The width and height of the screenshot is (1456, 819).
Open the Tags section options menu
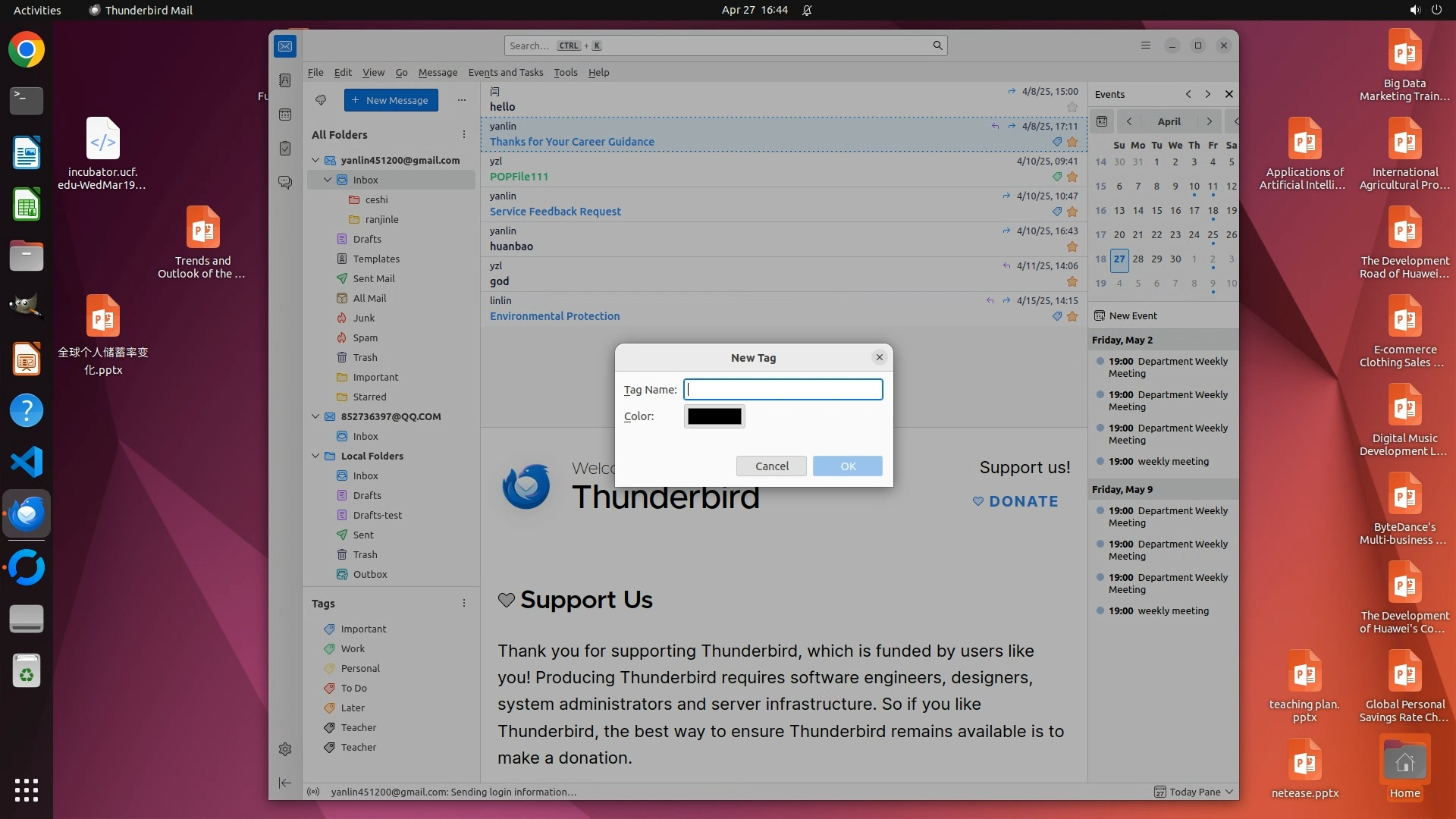coord(464,604)
